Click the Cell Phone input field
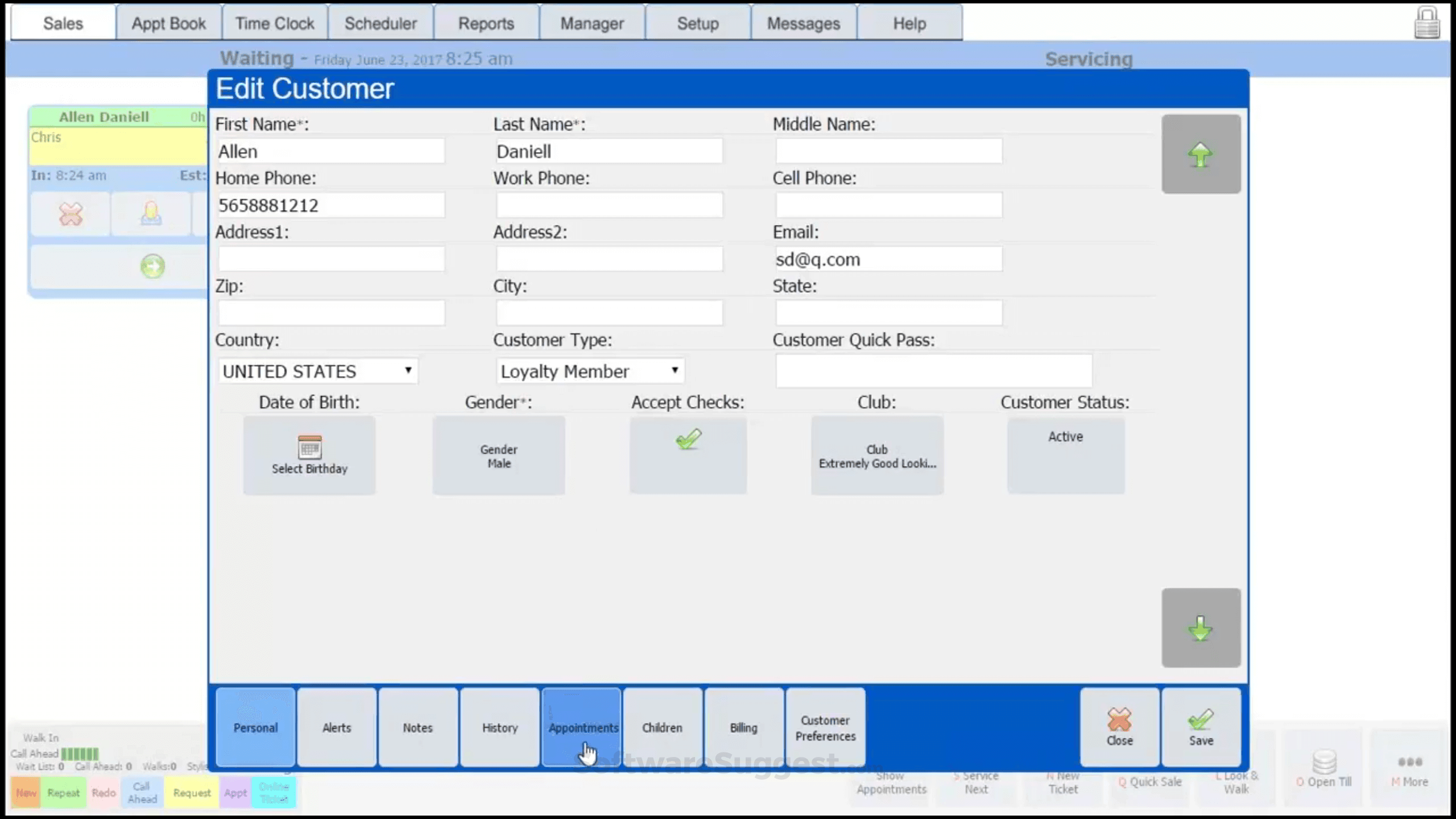Image resolution: width=1456 pixels, height=819 pixels. point(888,205)
